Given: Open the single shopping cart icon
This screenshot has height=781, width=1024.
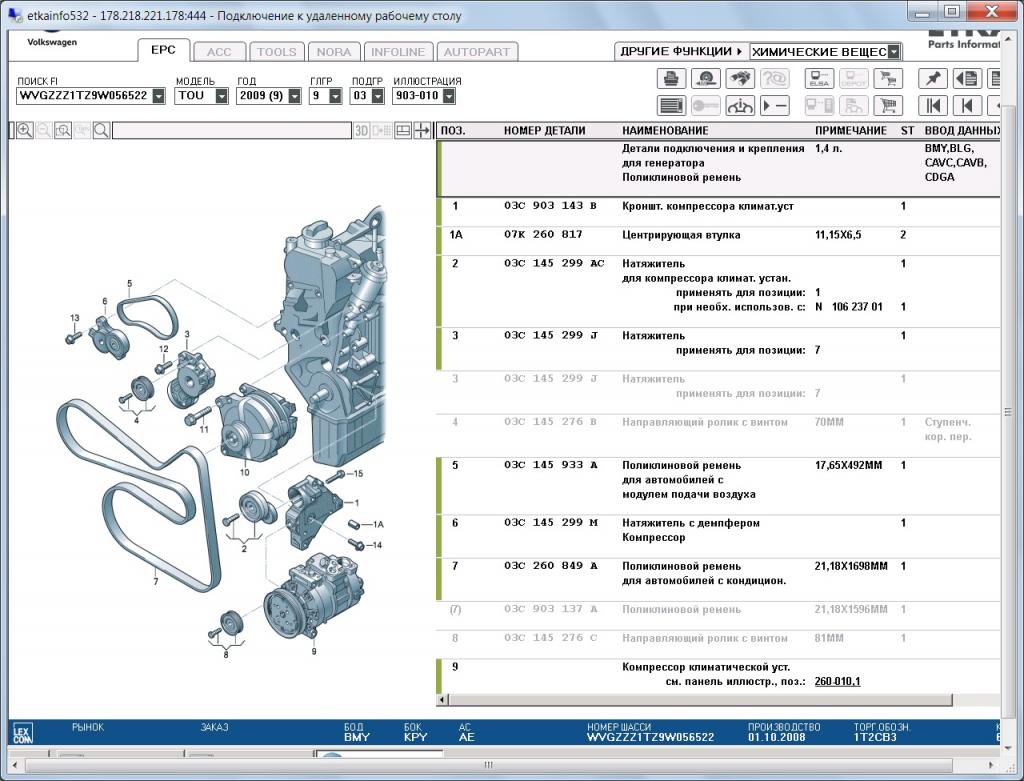Looking at the screenshot, I should click(x=888, y=105).
